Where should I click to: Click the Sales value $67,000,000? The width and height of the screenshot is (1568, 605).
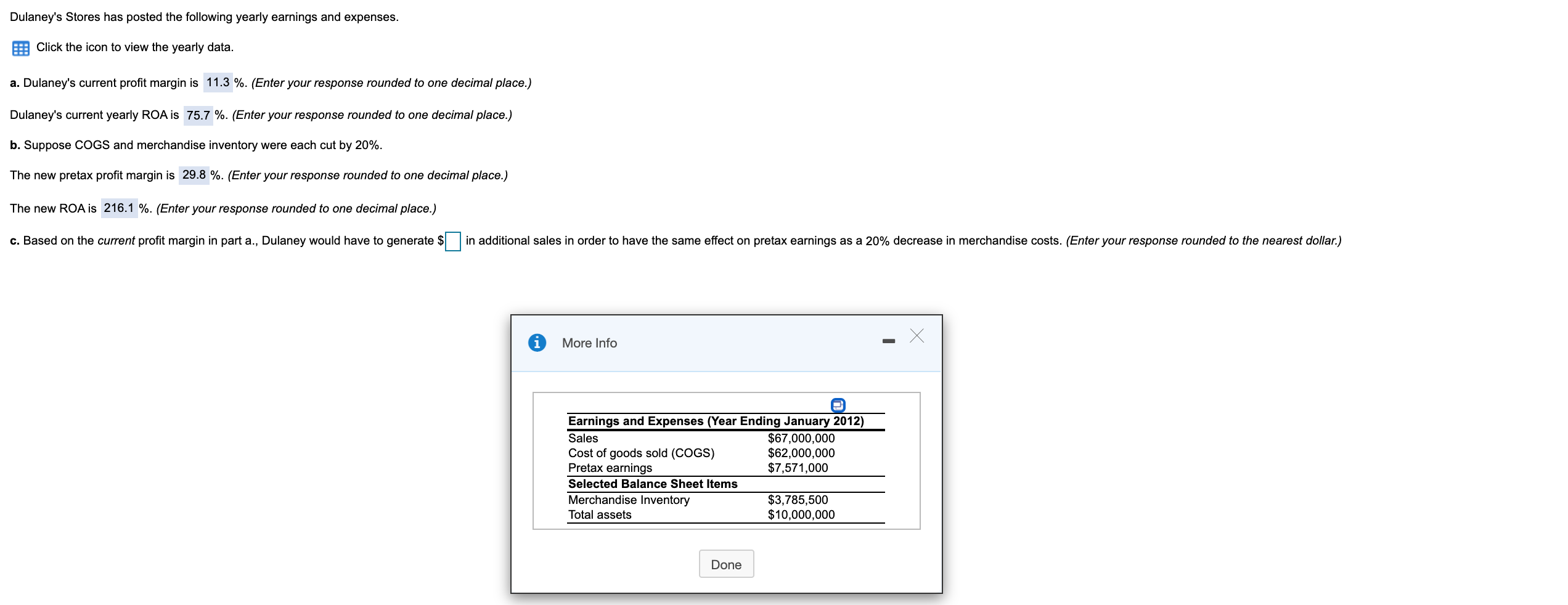click(x=801, y=438)
